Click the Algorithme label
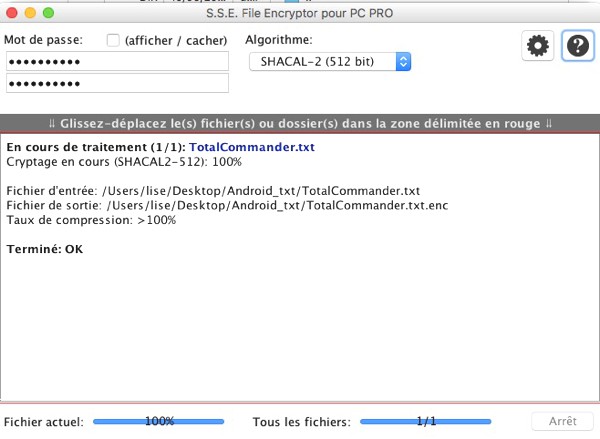 279,40
